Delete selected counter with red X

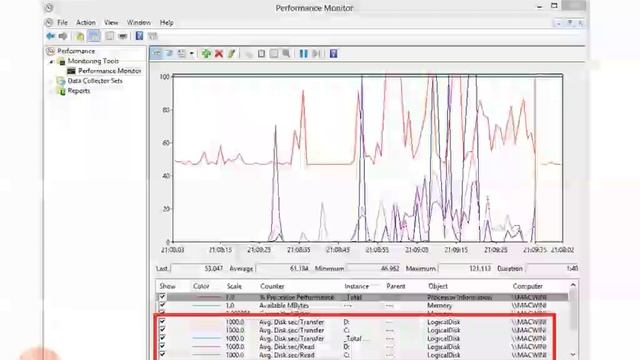pyautogui.click(x=219, y=53)
